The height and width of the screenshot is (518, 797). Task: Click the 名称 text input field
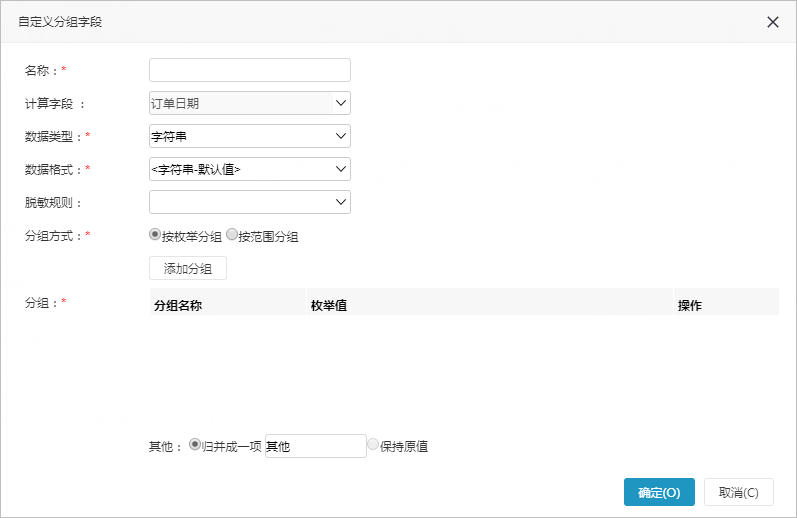point(250,70)
